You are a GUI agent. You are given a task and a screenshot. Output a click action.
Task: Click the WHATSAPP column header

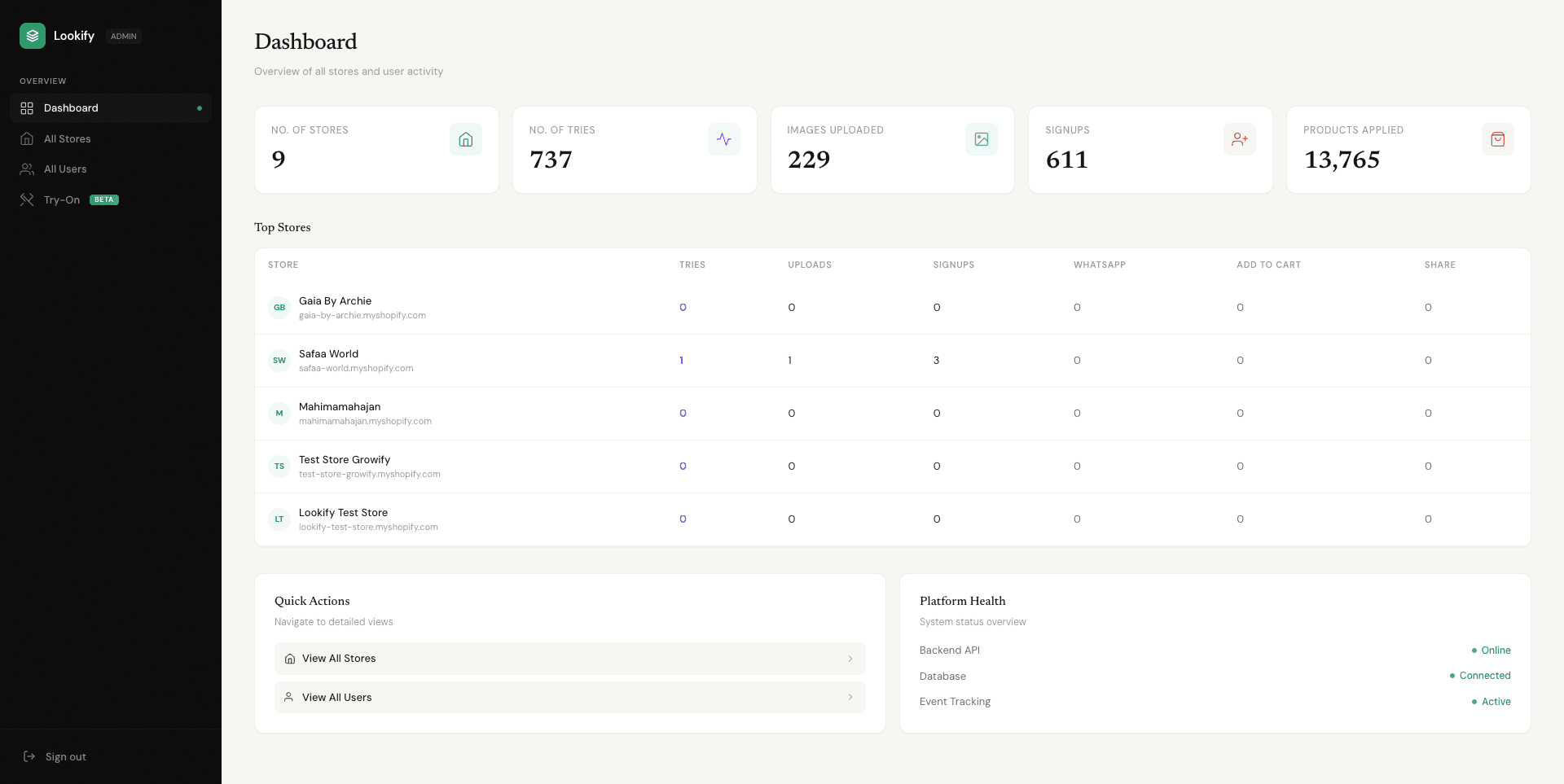1100,265
